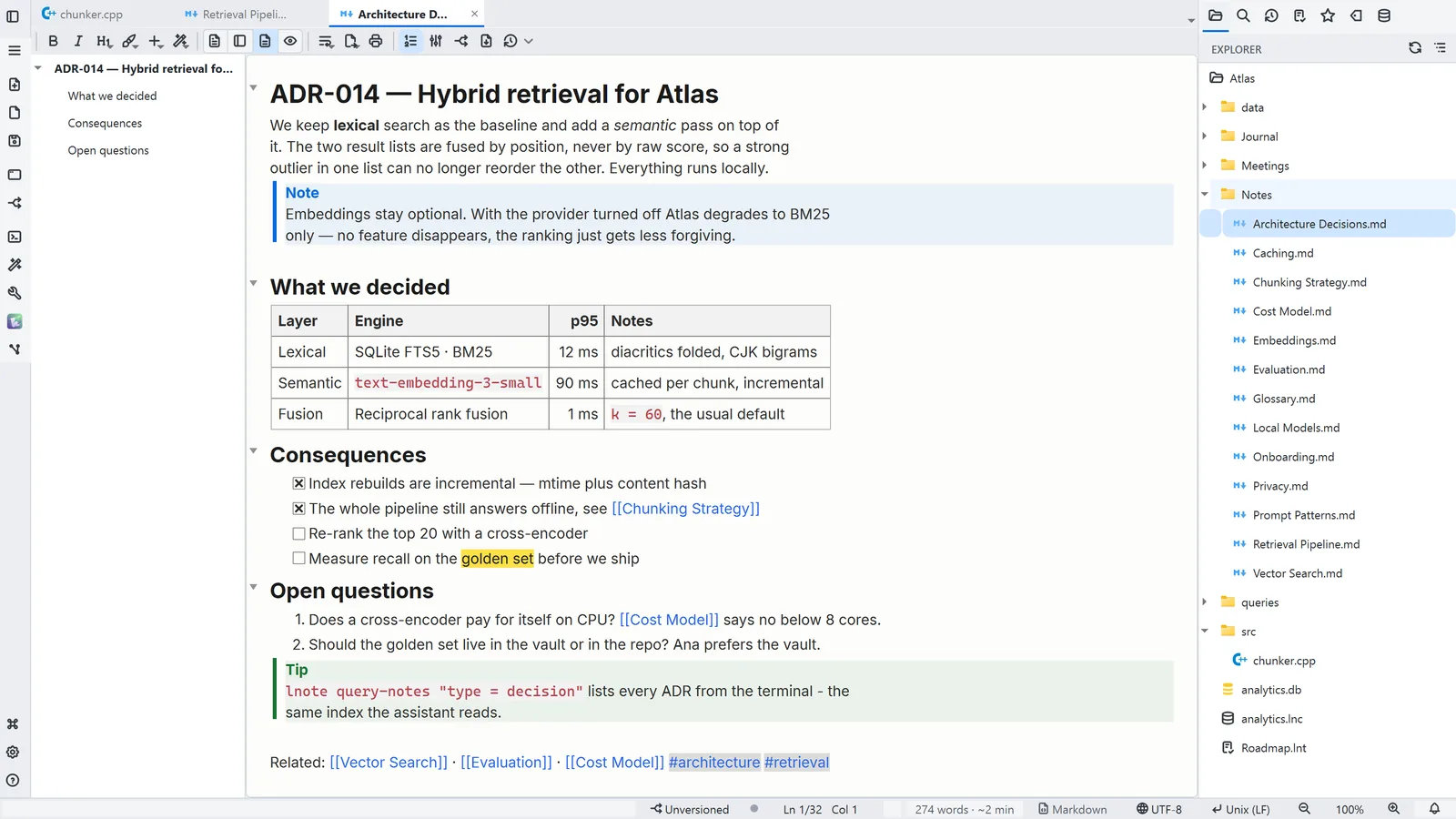Open the history panel in the sidebar
The image size is (1456, 819).
(x=1271, y=15)
